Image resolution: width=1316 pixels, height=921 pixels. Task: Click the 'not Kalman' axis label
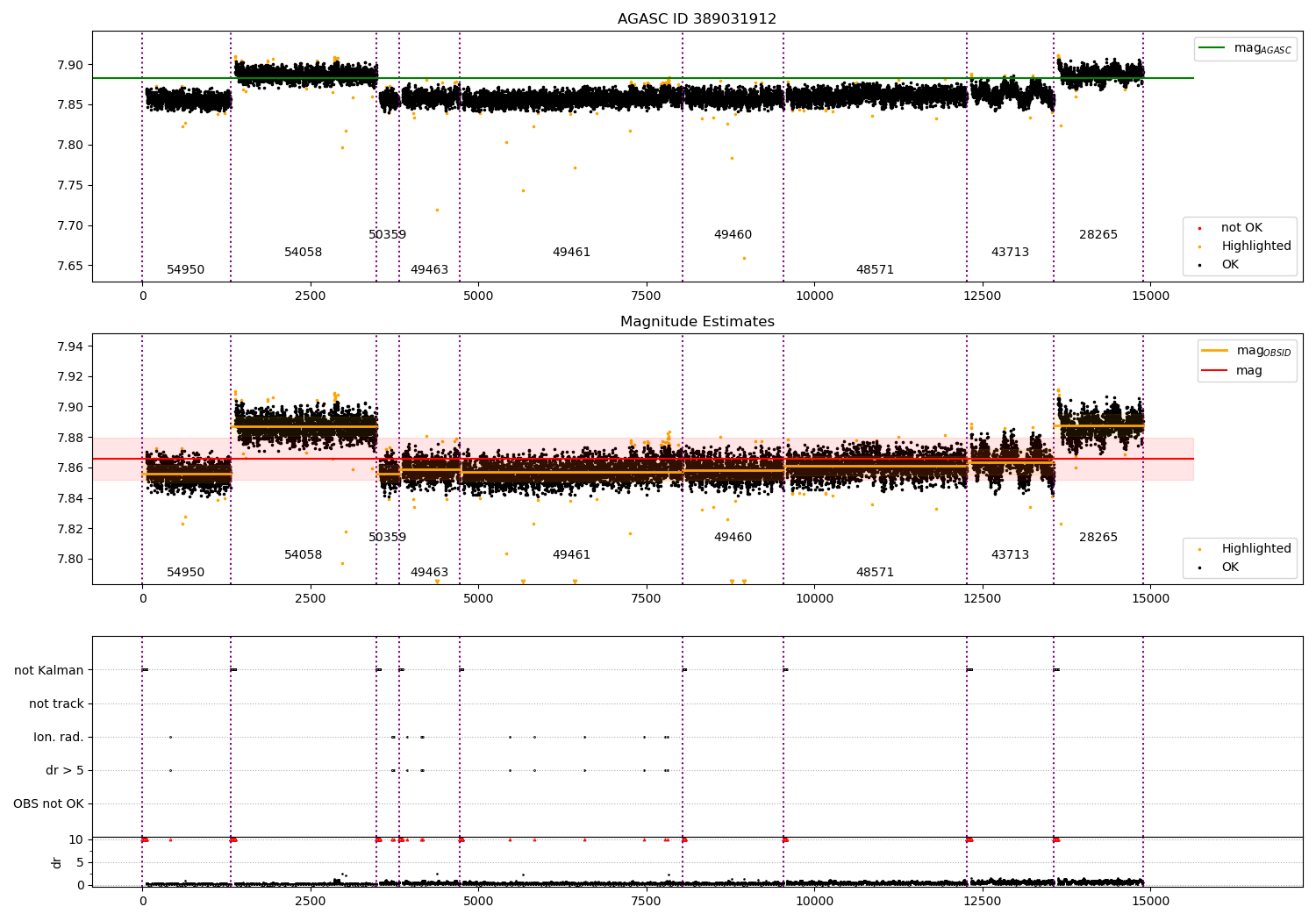49,670
